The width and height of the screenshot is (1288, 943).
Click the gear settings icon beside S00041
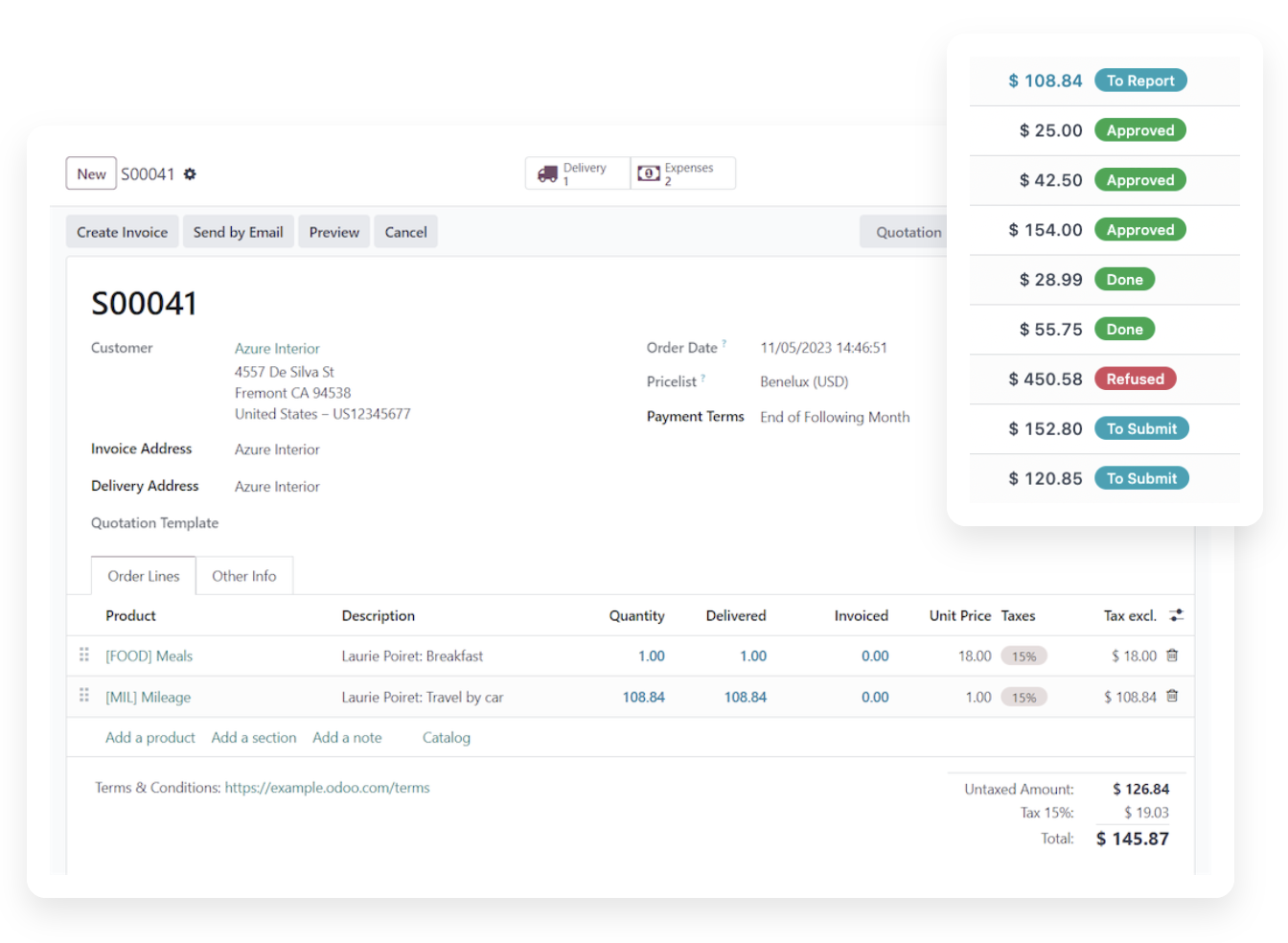(190, 174)
